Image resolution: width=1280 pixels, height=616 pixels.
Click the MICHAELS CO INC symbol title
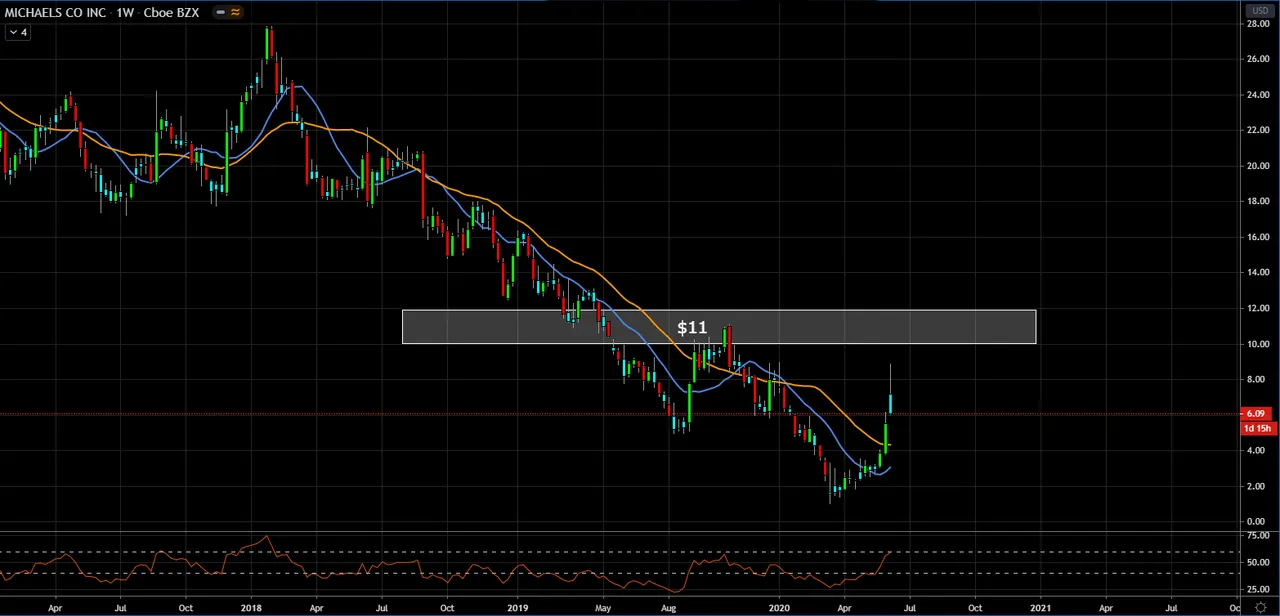pos(53,12)
